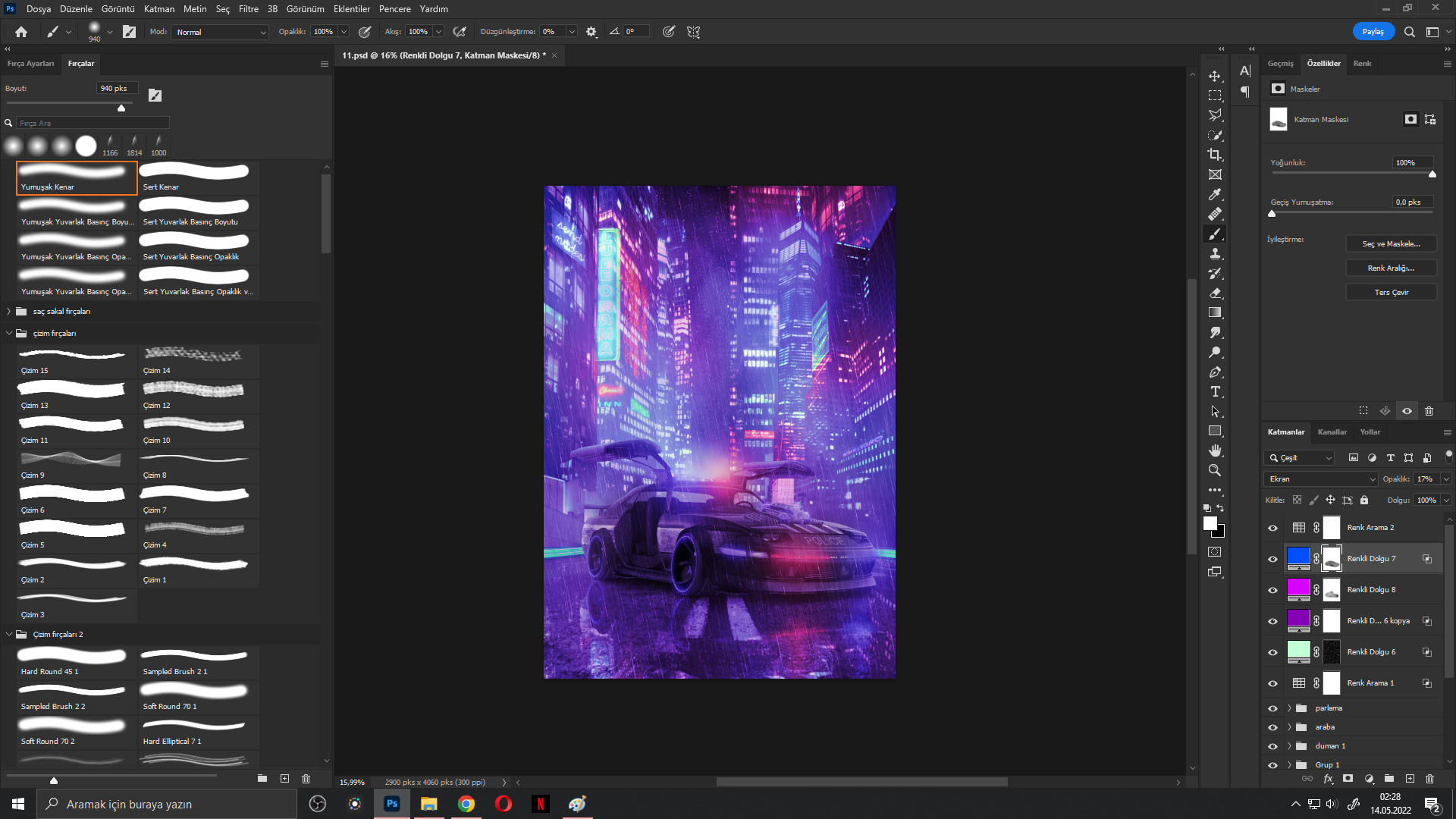Select the Eraser tool
Viewport: 1456px width, 819px height.
[x=1215, y=293]
